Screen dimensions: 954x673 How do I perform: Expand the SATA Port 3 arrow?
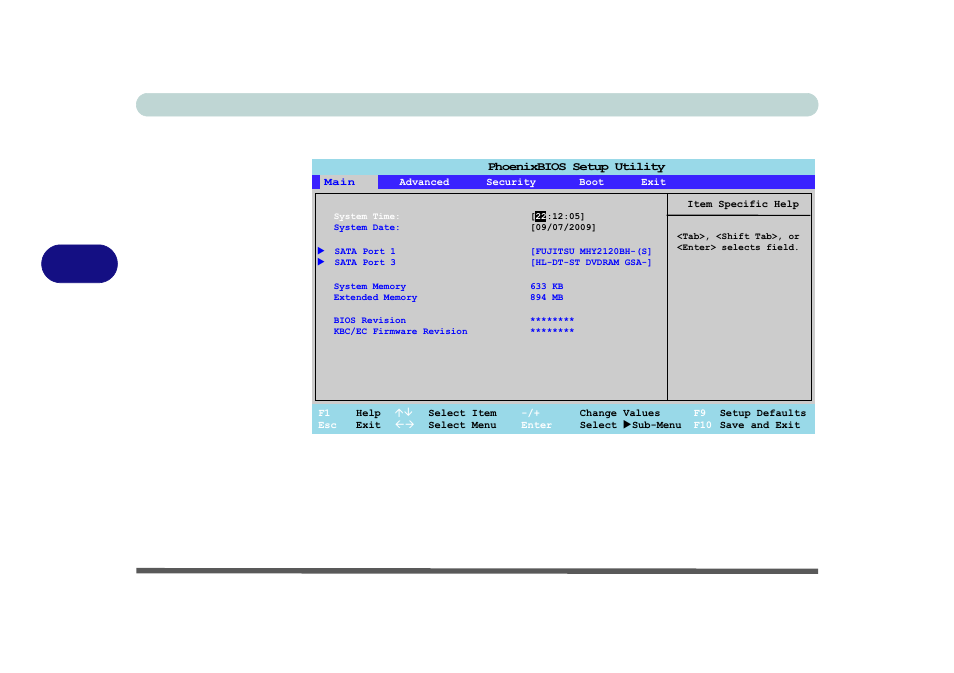(321, 262)
